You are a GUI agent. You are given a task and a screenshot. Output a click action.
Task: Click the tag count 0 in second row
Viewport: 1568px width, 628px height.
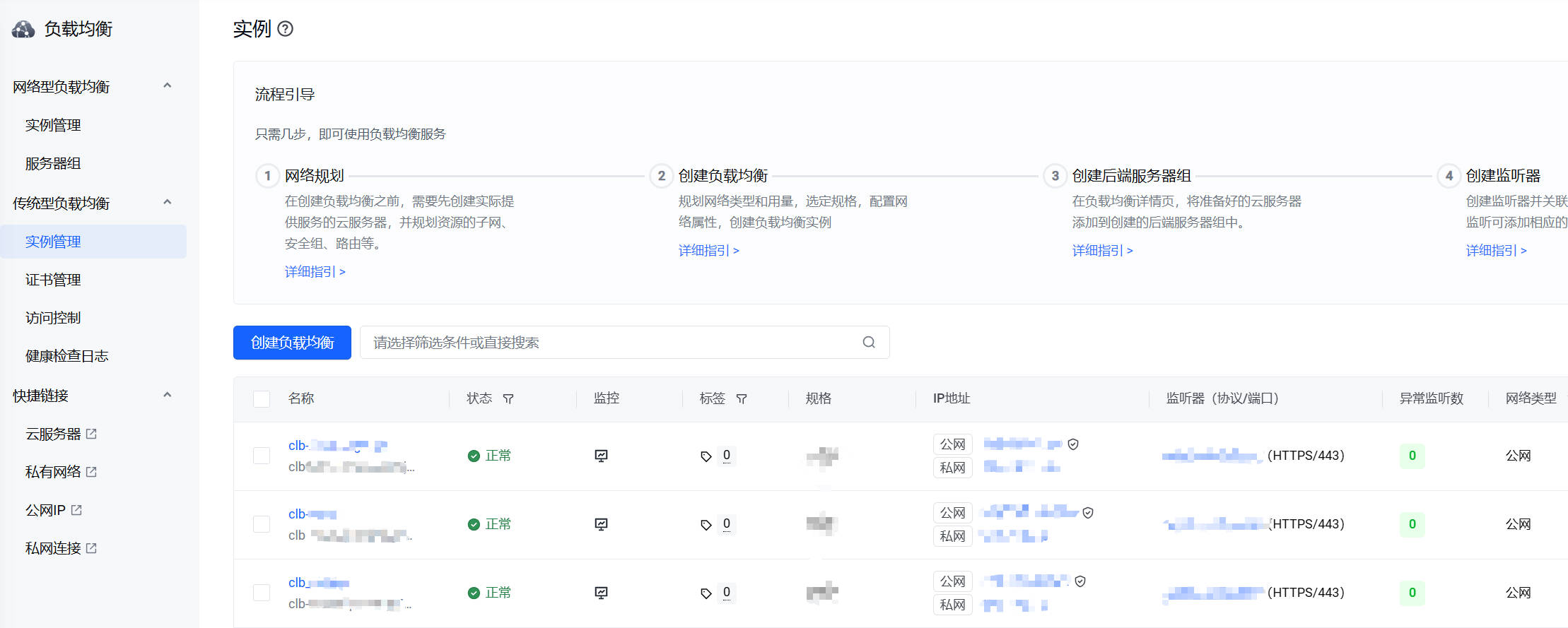pos(727,524)
